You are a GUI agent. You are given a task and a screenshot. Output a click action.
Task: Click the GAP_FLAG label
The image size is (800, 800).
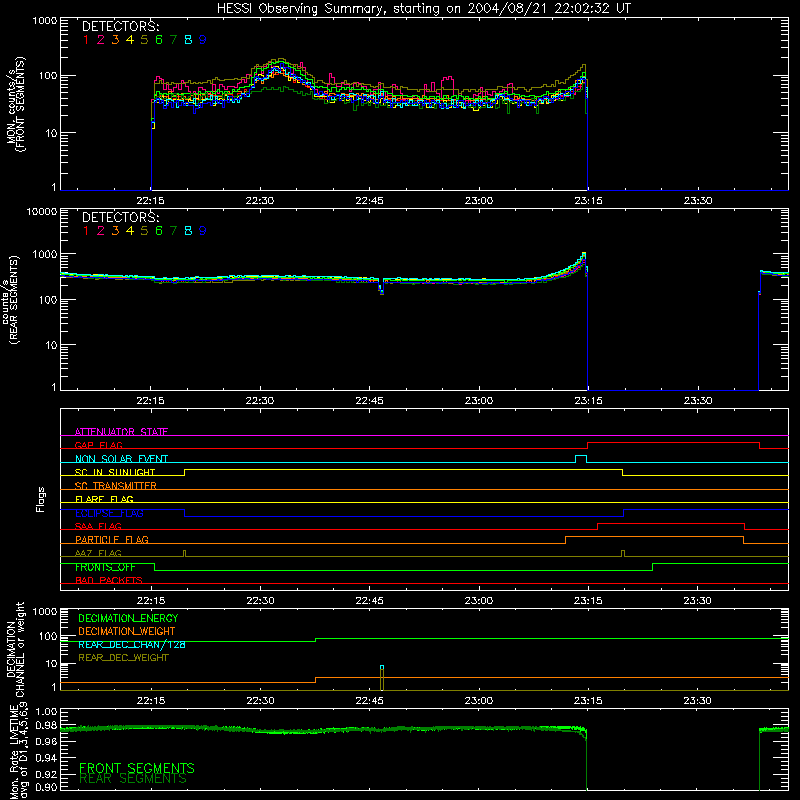[98, 445]
